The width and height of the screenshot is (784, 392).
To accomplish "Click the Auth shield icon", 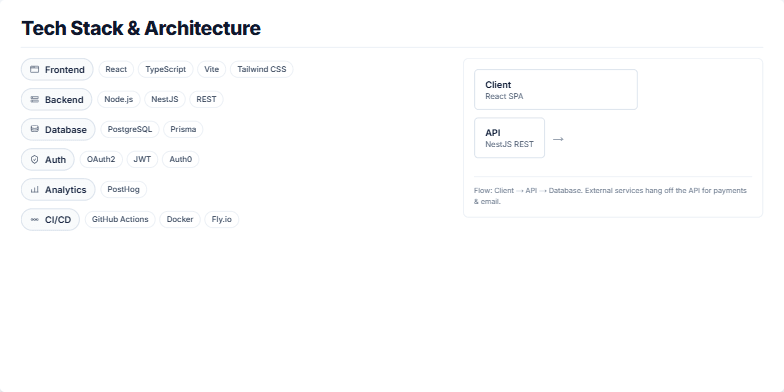I will coord(34,160).
